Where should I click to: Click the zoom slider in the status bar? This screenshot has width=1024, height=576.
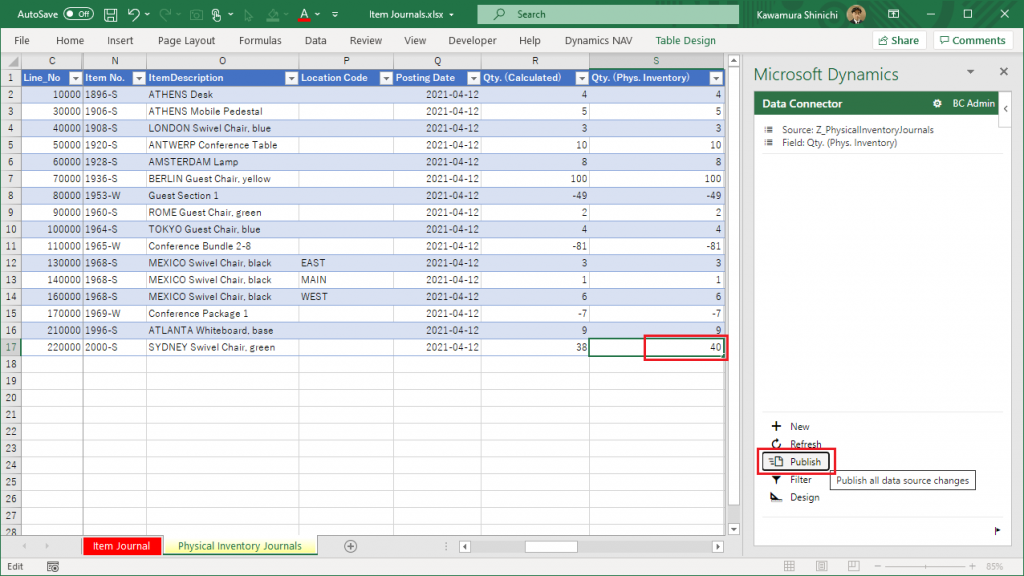pyautogui.click(x=925, y=566)
